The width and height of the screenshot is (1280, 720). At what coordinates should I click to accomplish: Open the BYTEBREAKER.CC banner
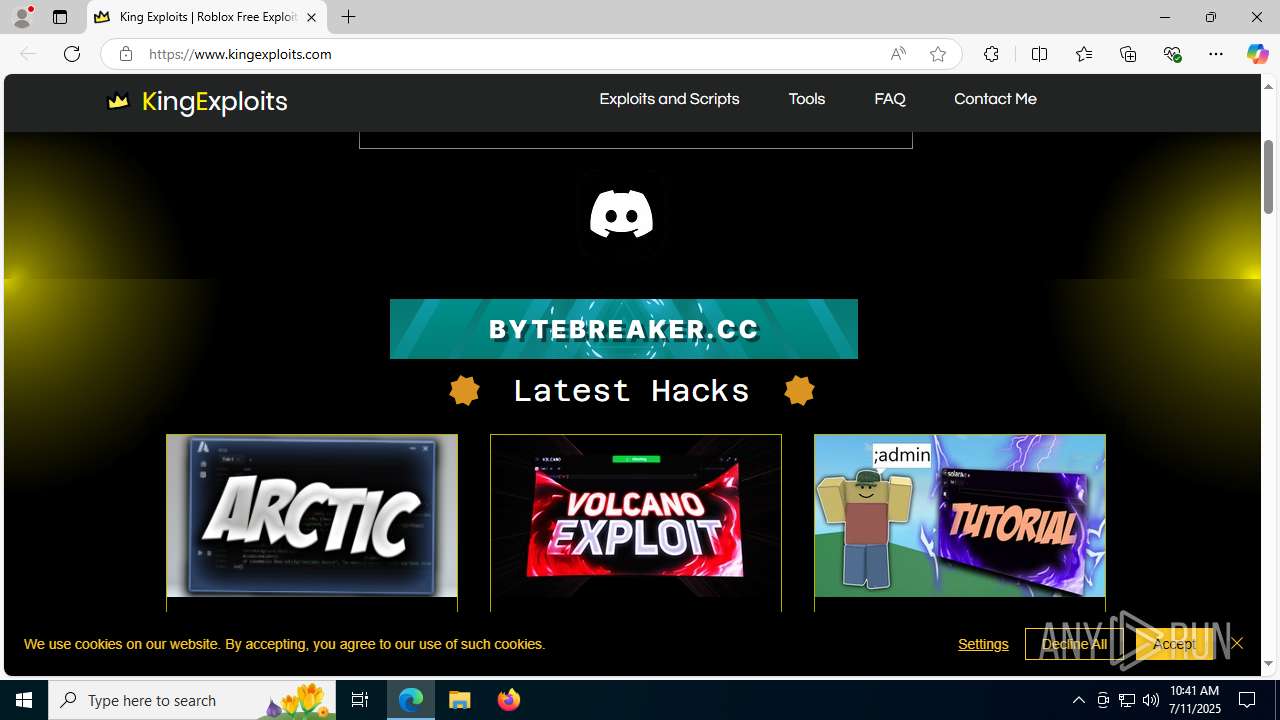[624, 329]
